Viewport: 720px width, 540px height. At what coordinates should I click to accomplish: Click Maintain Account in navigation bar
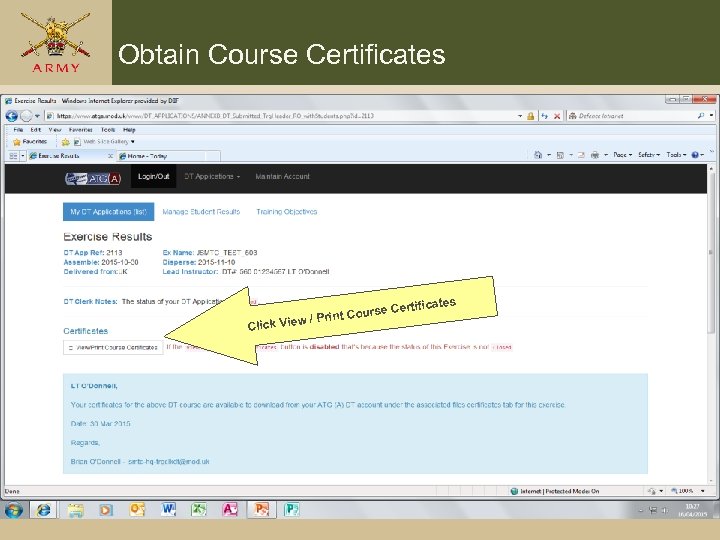(x=282, y=176)
